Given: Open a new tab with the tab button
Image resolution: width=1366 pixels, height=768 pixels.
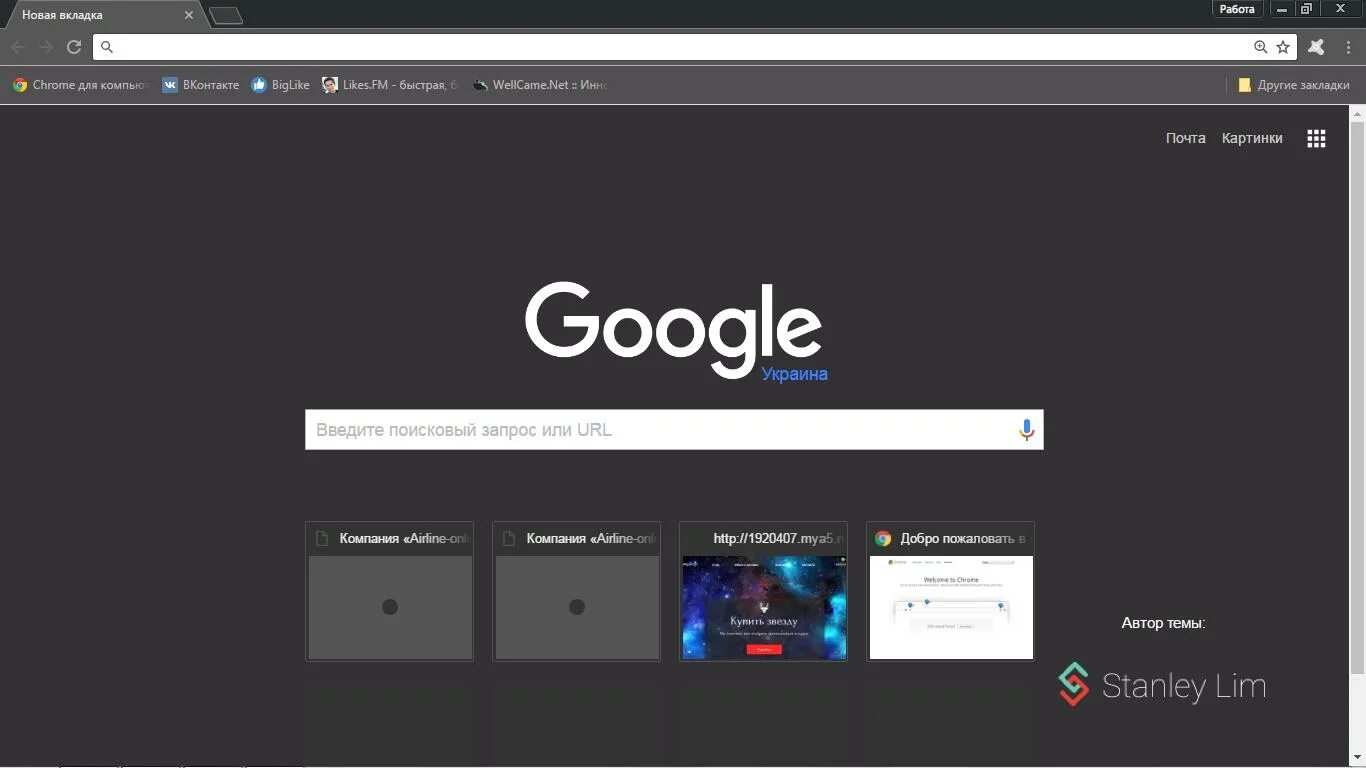Looking at the screenshot, I should click(226, 15).
